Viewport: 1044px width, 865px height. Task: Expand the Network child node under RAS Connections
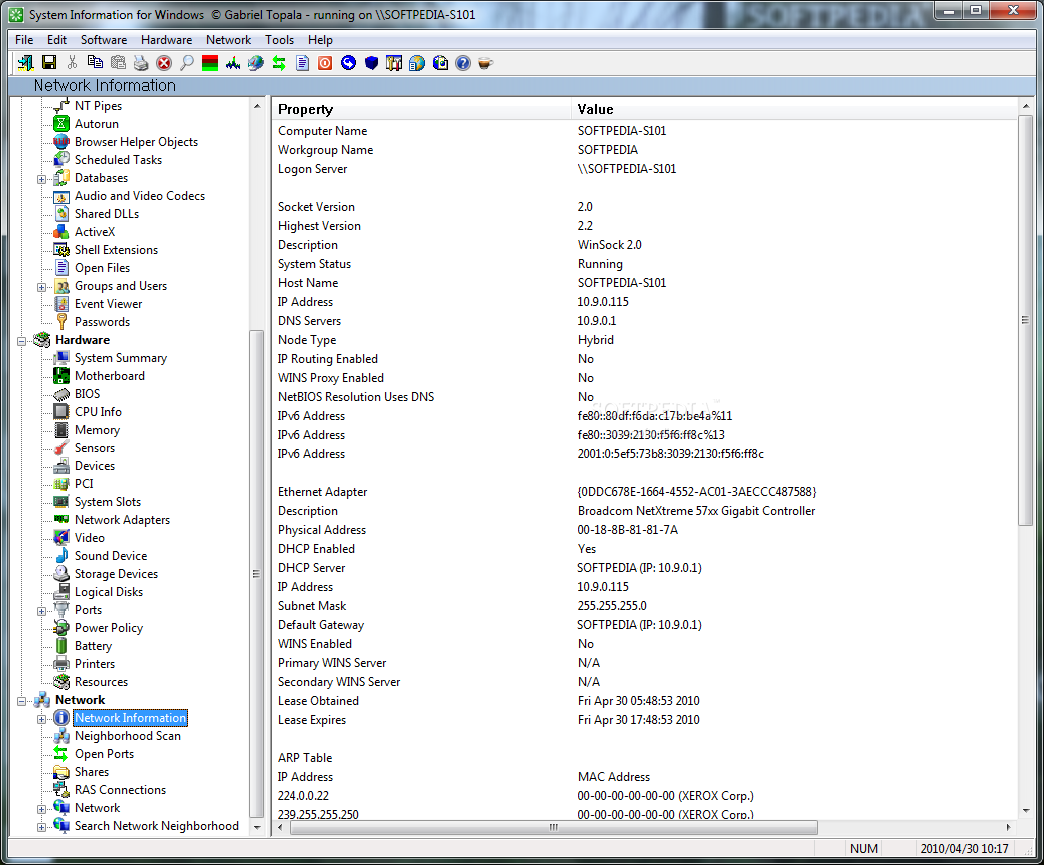41,808
